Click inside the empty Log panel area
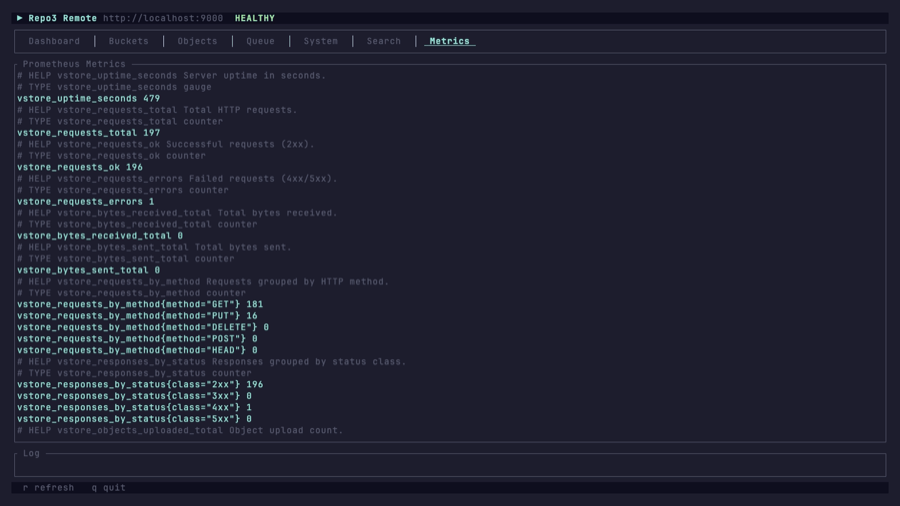 coord(450,465)
